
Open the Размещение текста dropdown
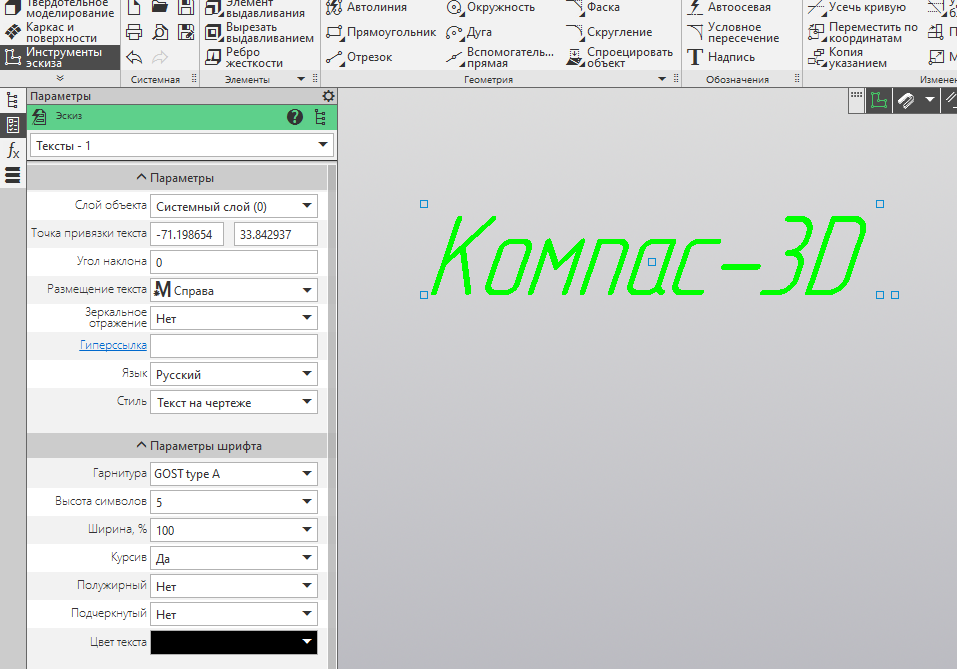(x=234, y=291)
